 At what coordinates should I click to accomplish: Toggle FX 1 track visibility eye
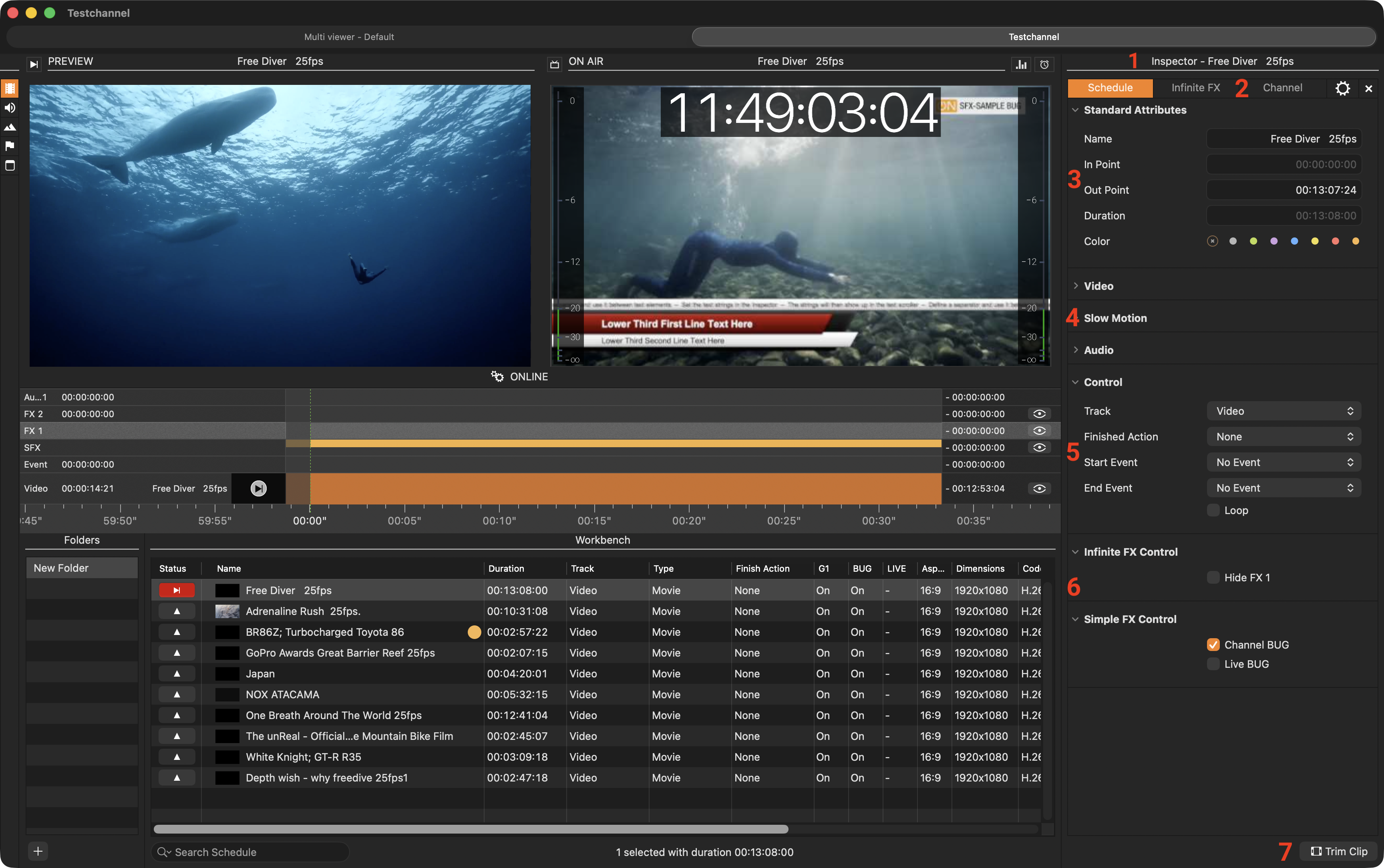(1039, 430)
